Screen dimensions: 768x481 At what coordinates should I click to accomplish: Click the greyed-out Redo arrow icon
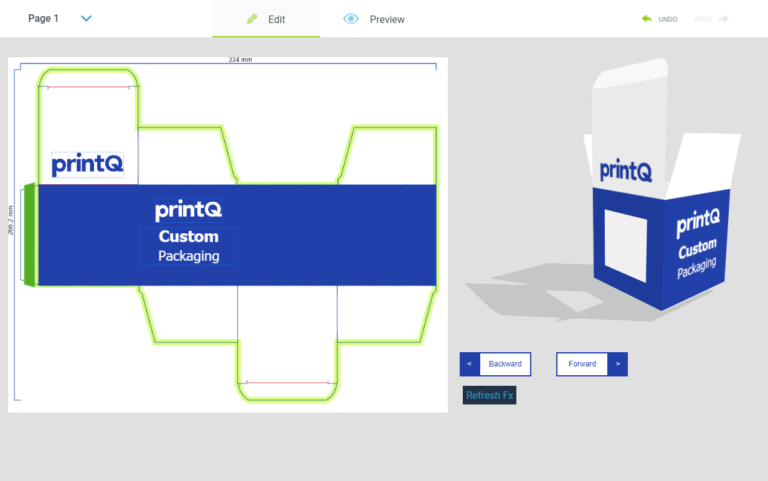point(723,19)
